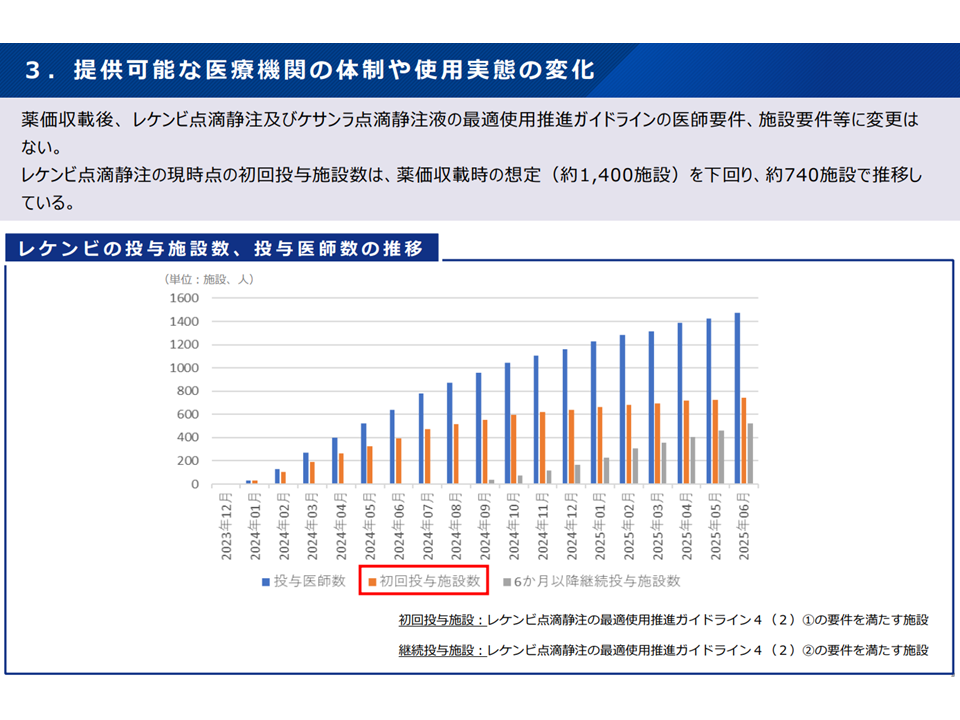This screenshot has height=720, width=960.
Task: Click the orange 初回投与施設数 legend swatch
Action: click(372, 582)
